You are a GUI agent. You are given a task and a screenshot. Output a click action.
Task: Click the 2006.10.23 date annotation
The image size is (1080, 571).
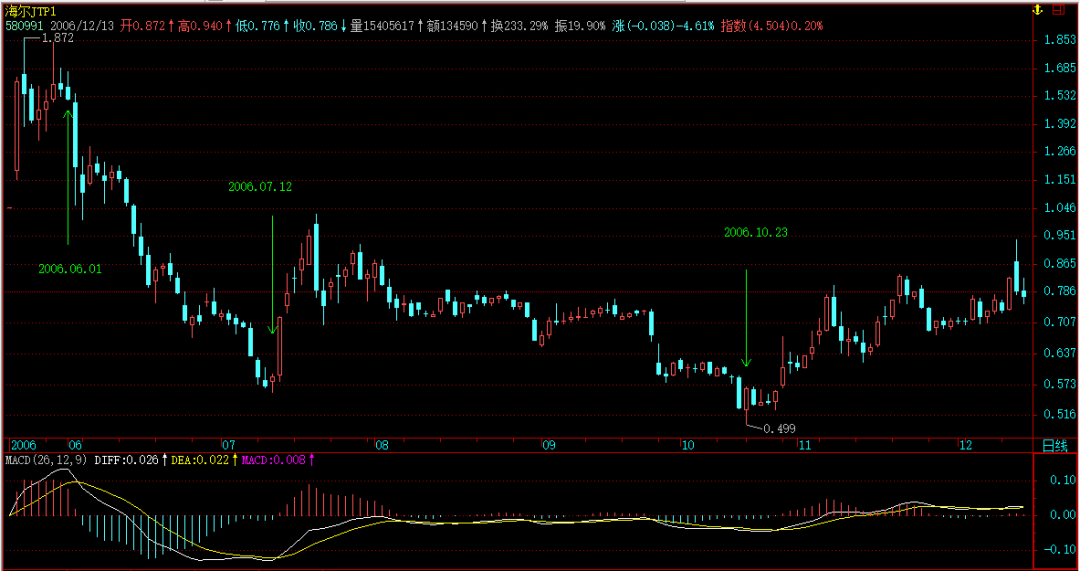pos(756,233)
